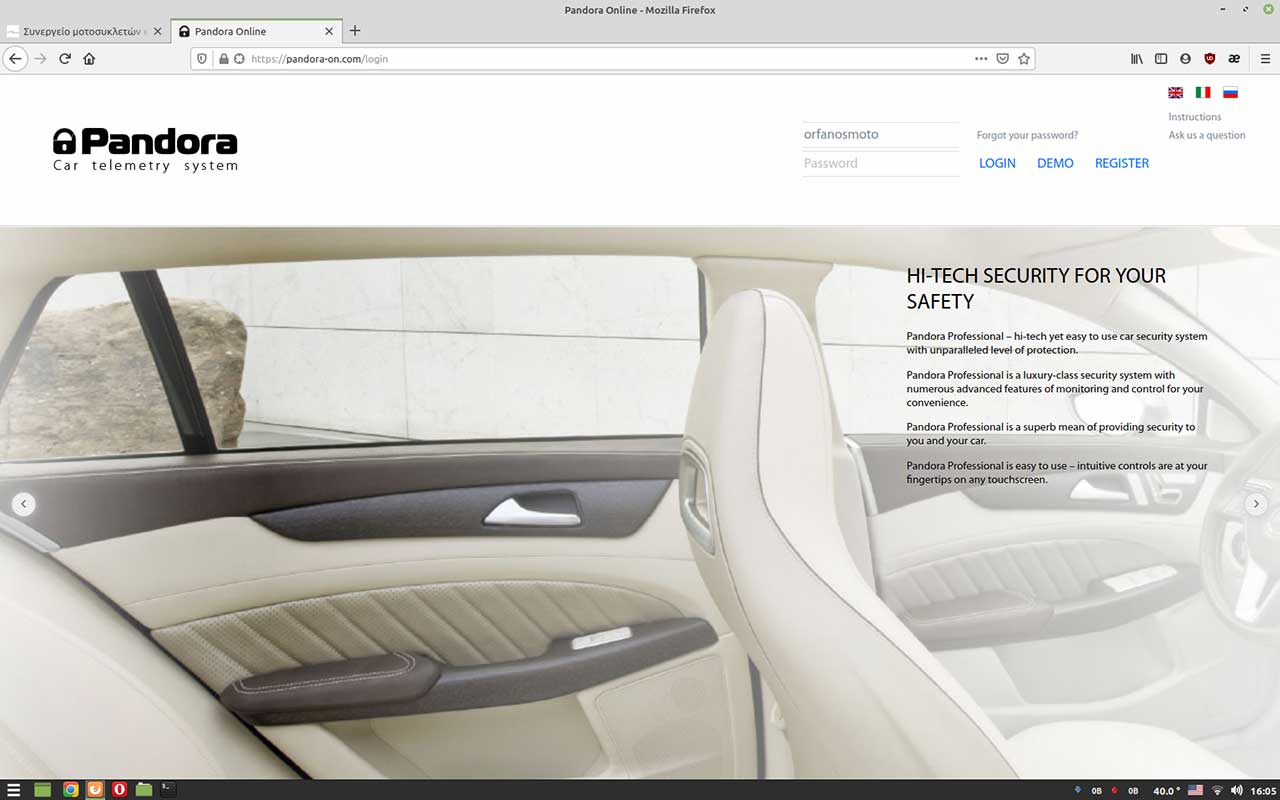The width and height of the screenshot is (1280, 800).
Task: Open Firefox Library icon
Action: (x=1136, y=59)
